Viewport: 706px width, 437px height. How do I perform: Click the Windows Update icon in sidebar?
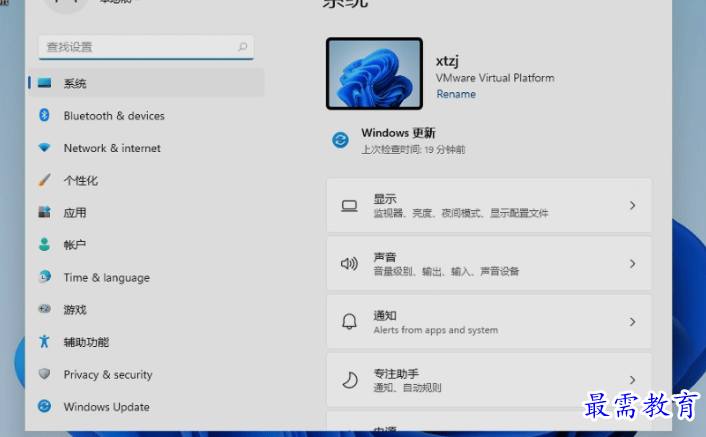[x=44, y=406]
